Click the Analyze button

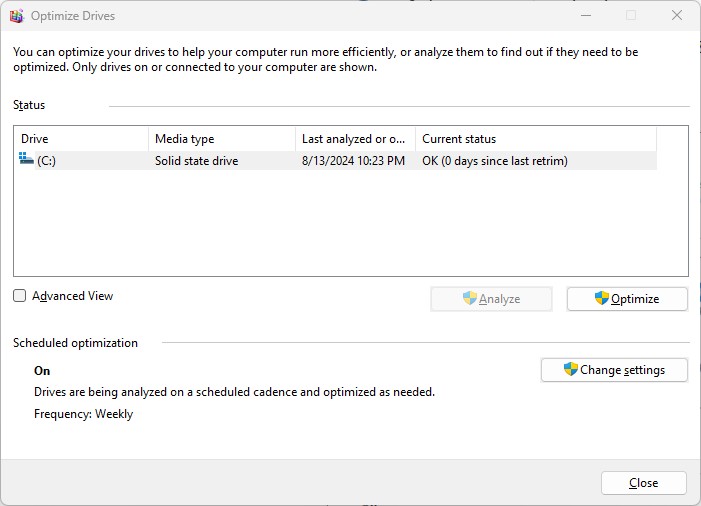[x=490, y=299]
